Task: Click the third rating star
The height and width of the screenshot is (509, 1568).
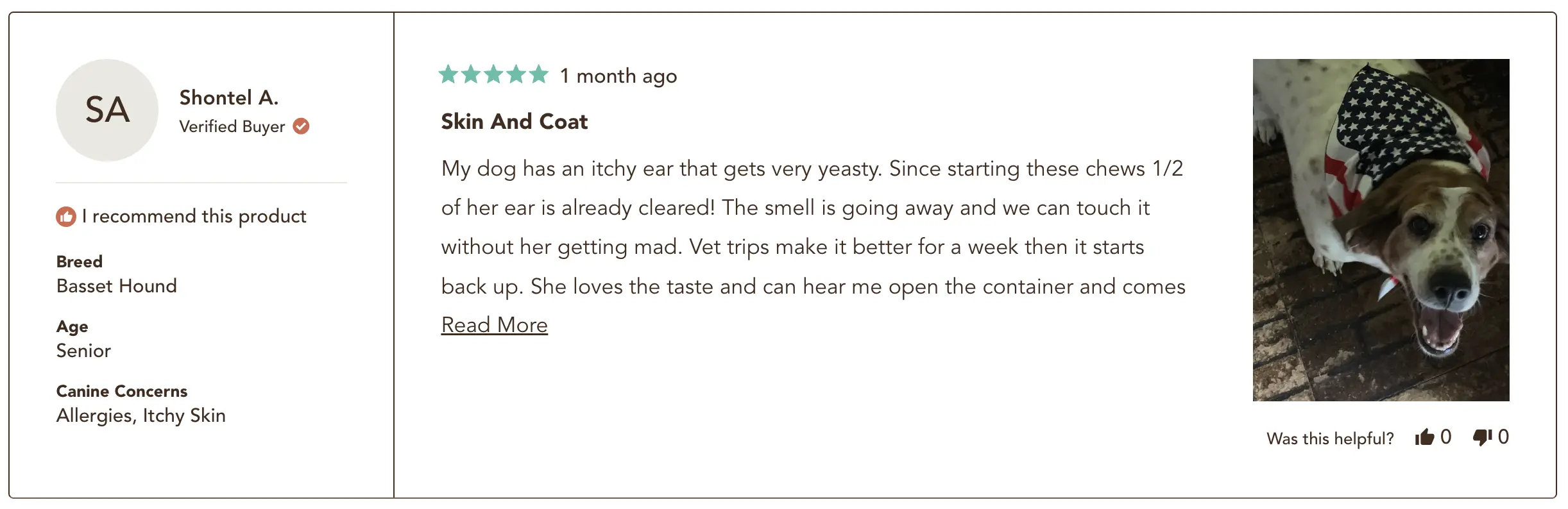Action: click(493, 74)
